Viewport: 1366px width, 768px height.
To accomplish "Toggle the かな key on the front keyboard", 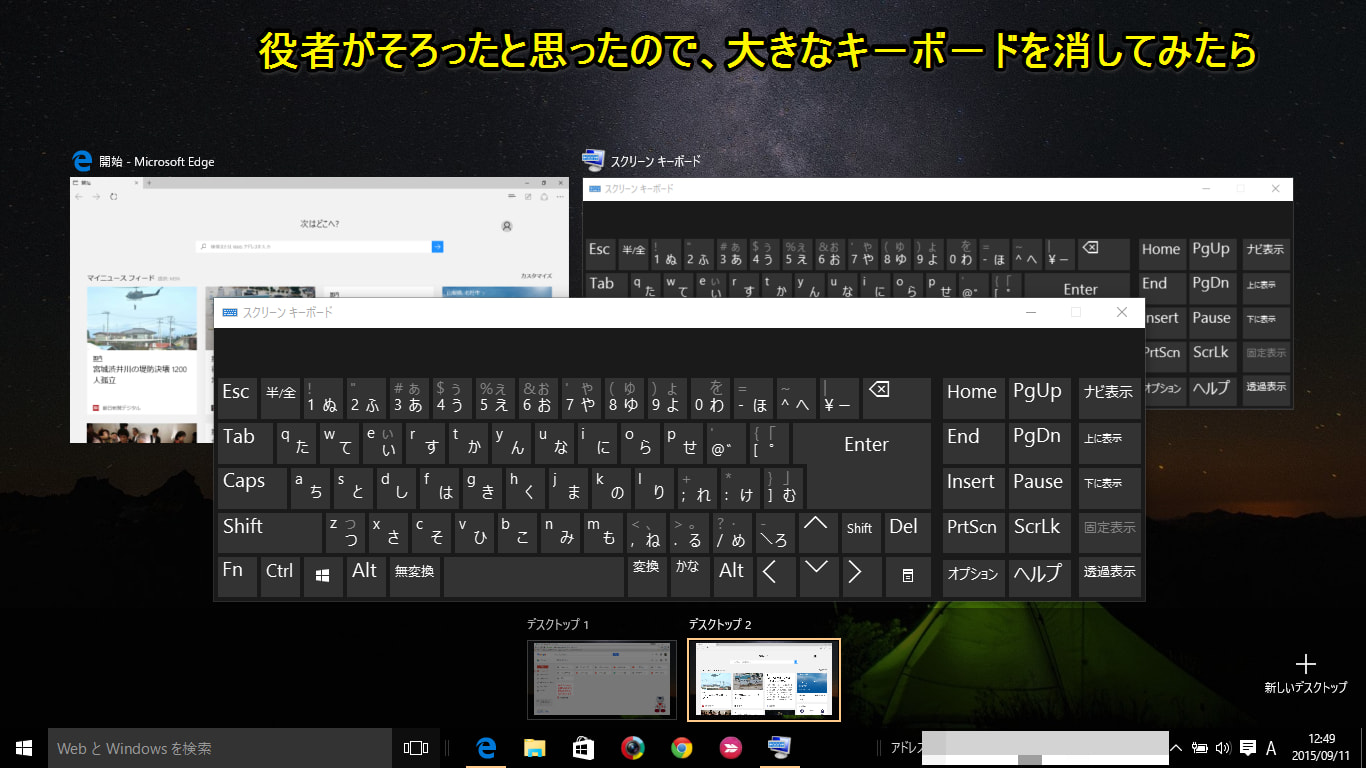I will click(688, 576).
